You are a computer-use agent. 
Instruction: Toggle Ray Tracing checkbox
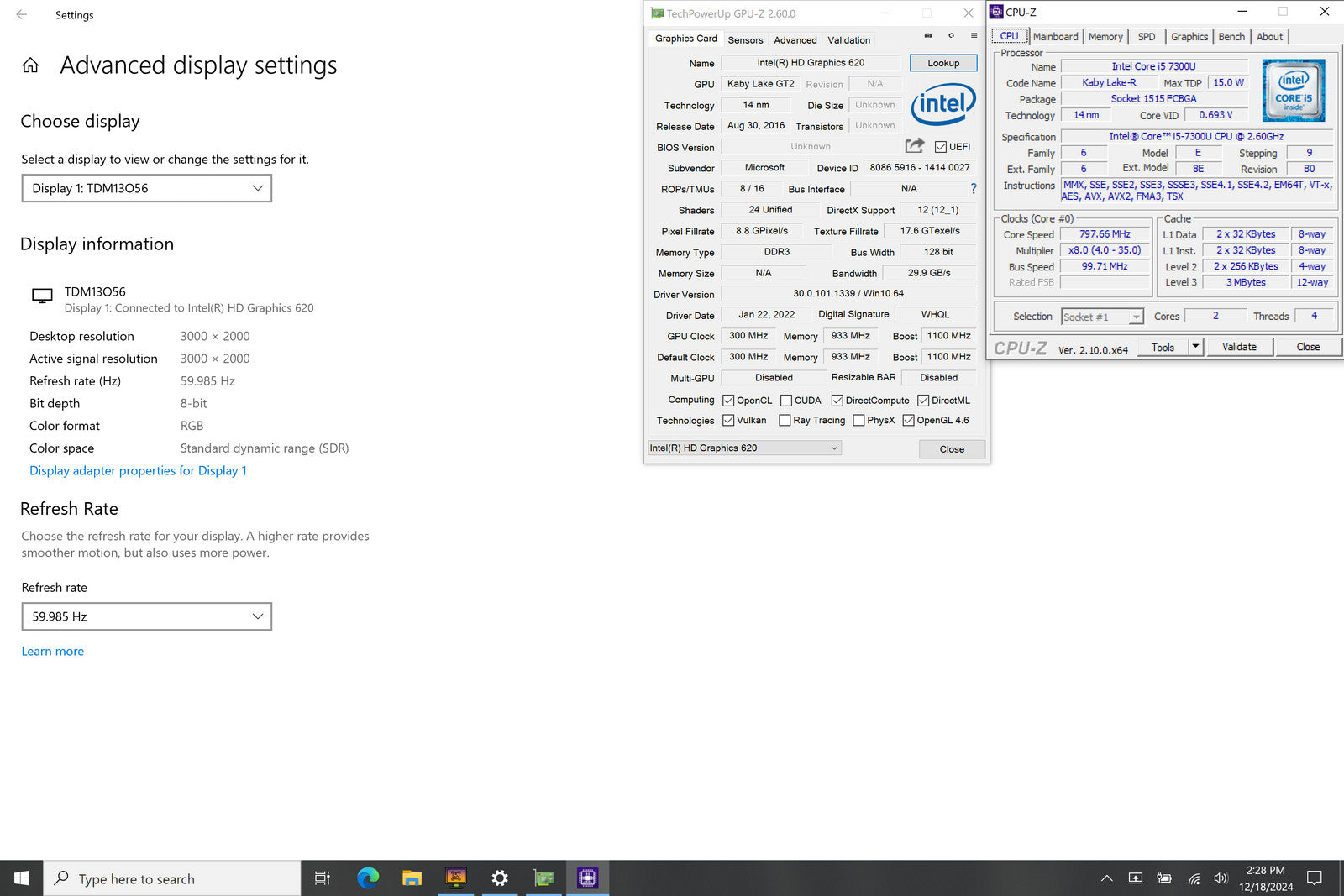[785, 420]
